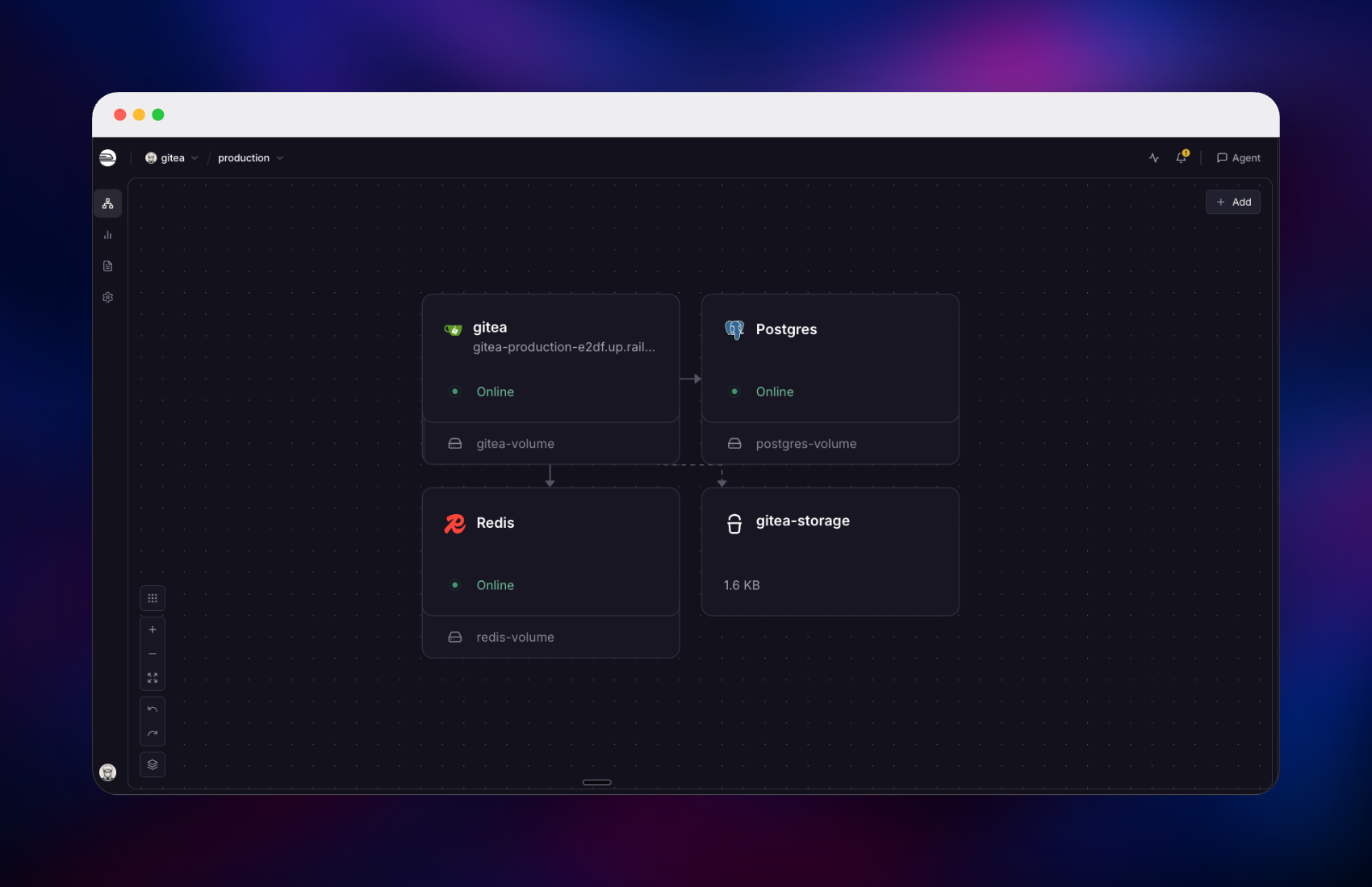Minimize the window with yellow button

click(139, 115)
